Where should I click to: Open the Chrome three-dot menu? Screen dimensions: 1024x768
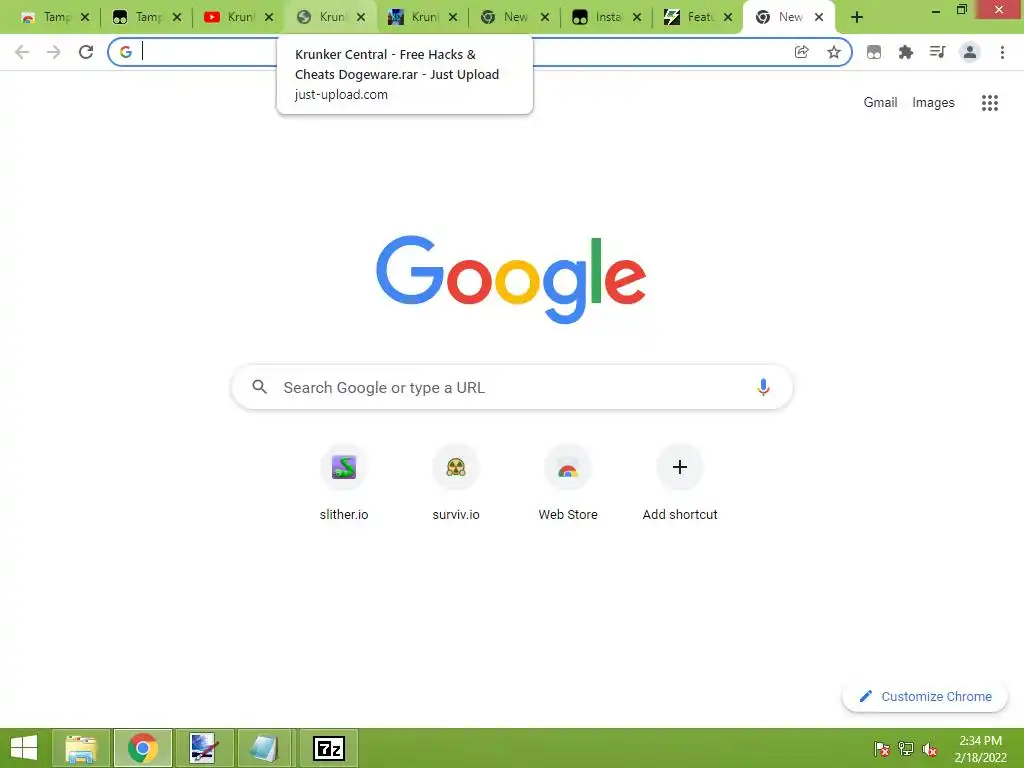click(x=1002, y=52)
